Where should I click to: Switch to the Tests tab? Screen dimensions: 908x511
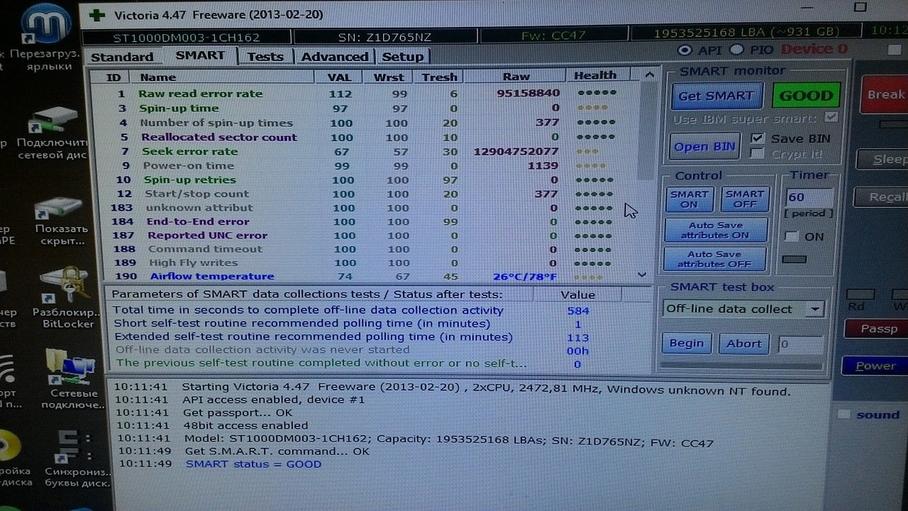pos(265,57)
